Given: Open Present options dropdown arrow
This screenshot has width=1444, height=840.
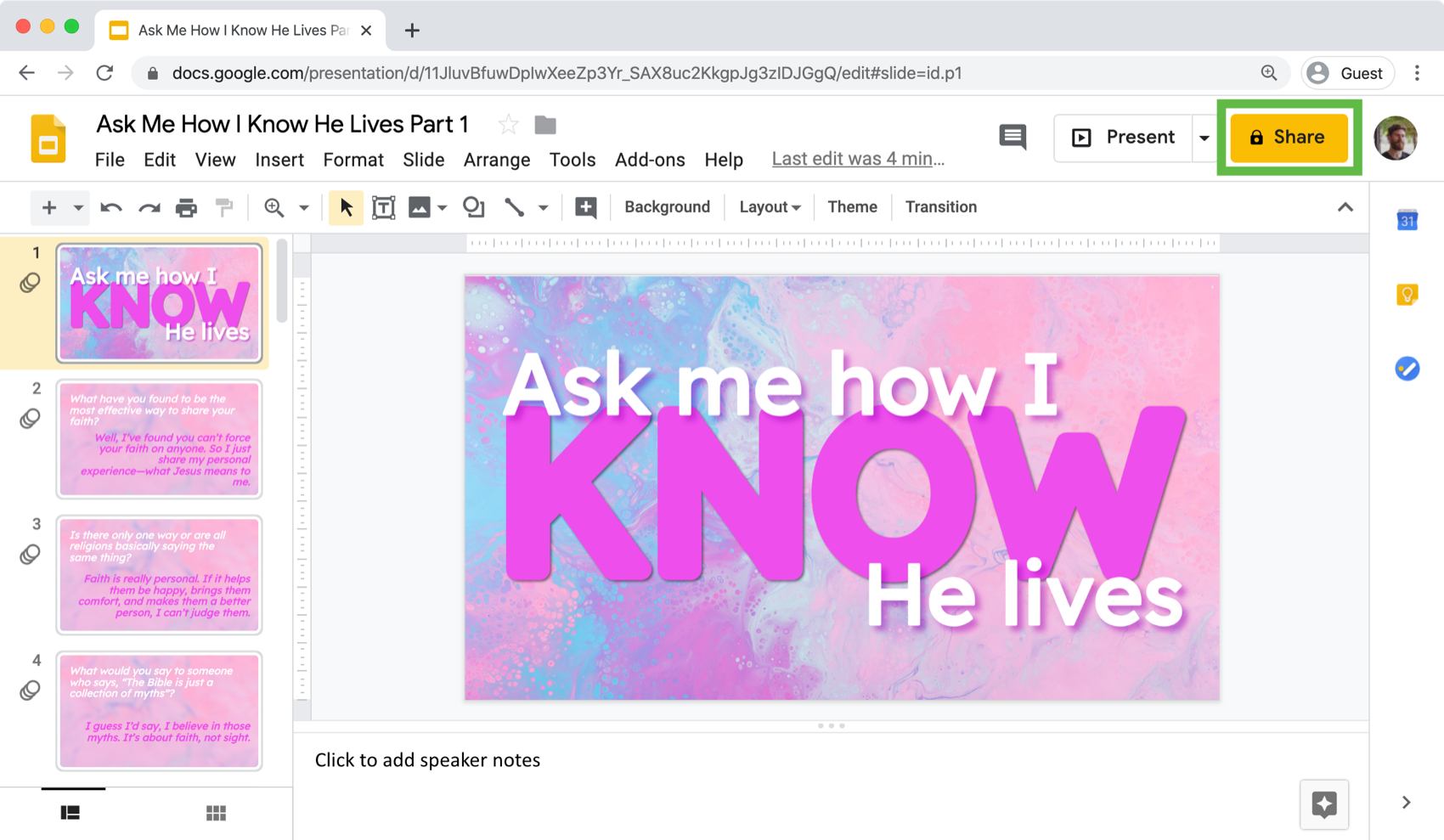Looking at the screenshot, I should point(1204,138).
